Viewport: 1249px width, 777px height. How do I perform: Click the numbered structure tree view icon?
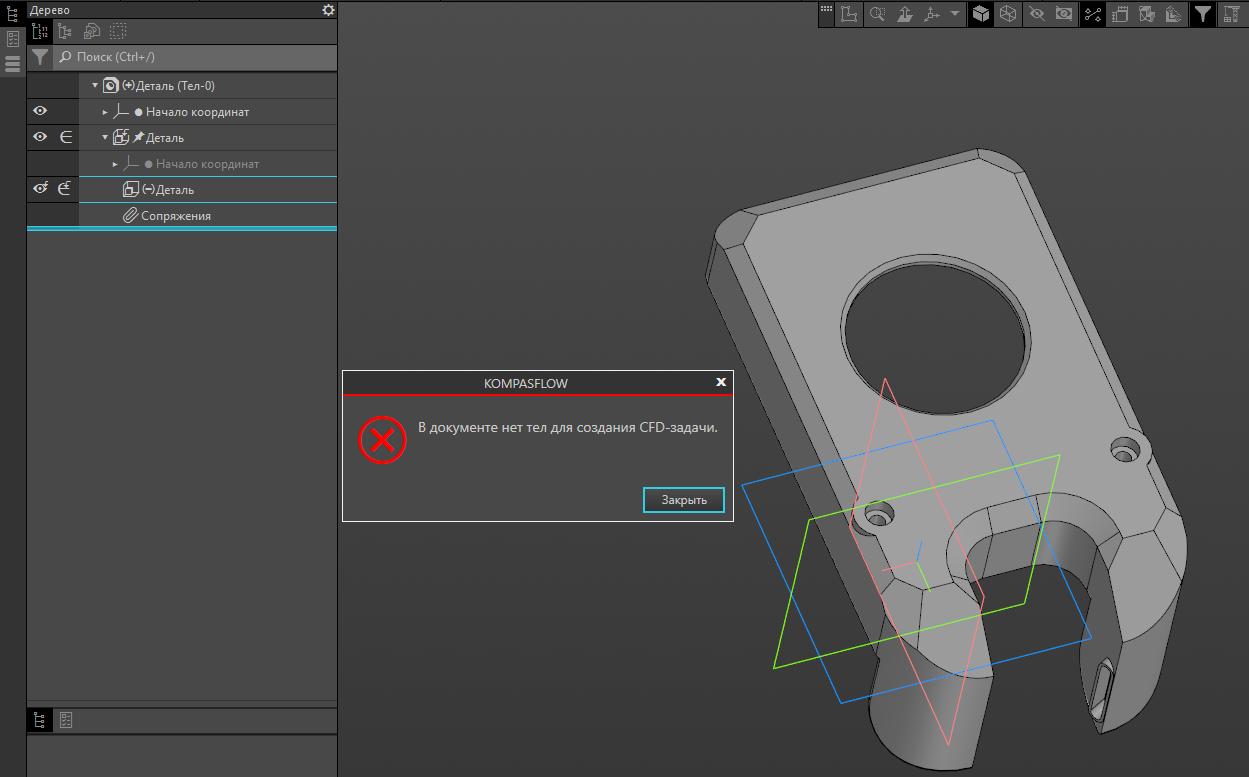[41, 32]
